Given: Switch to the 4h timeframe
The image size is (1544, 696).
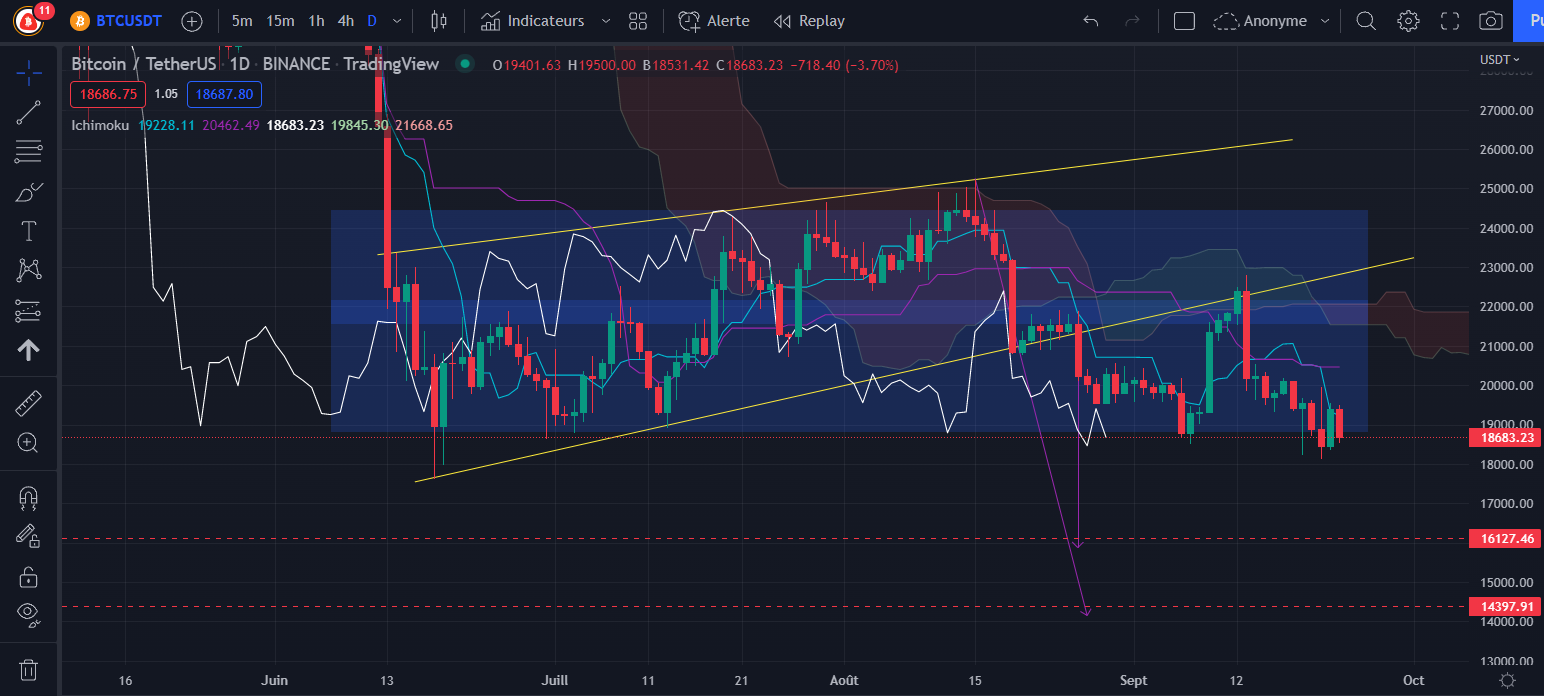Looking at the screenshot, I should pos(346,20).
